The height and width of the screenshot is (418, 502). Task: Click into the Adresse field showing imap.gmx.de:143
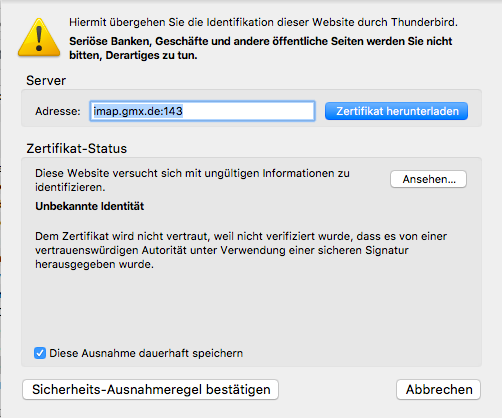(x=202, y=111)
